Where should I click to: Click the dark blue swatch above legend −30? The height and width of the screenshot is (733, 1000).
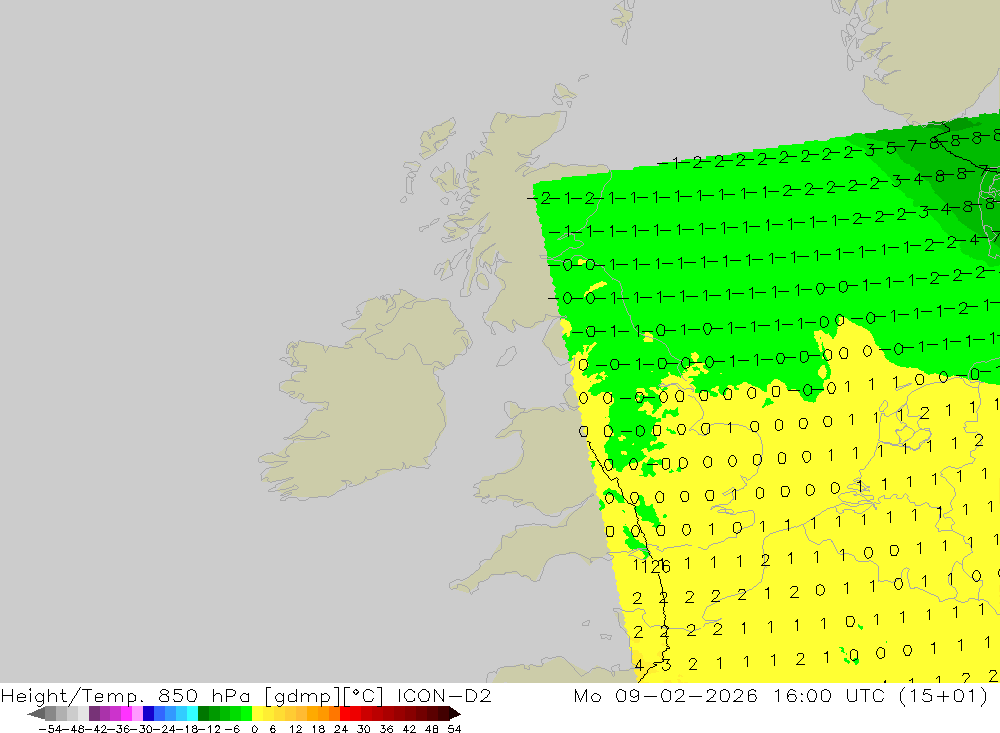coord(149,714)
